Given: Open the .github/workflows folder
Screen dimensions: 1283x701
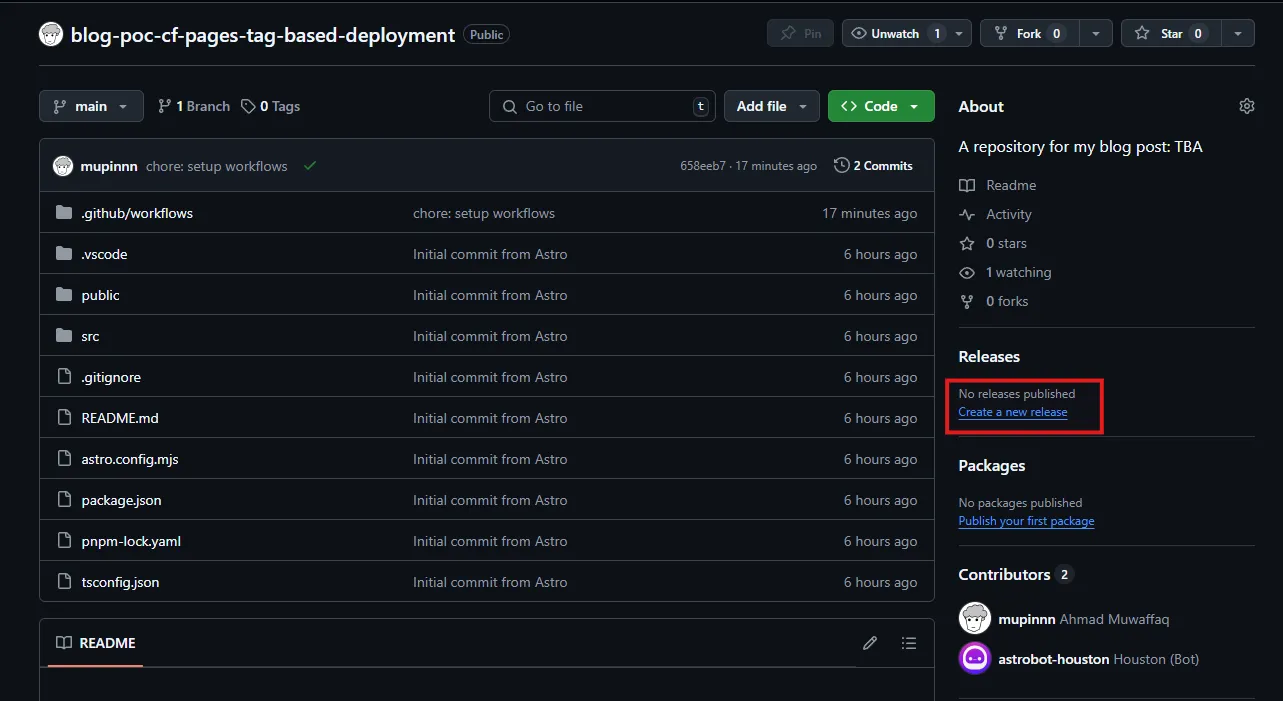Looking at the screenshot, I should click(x=137, y=212).
